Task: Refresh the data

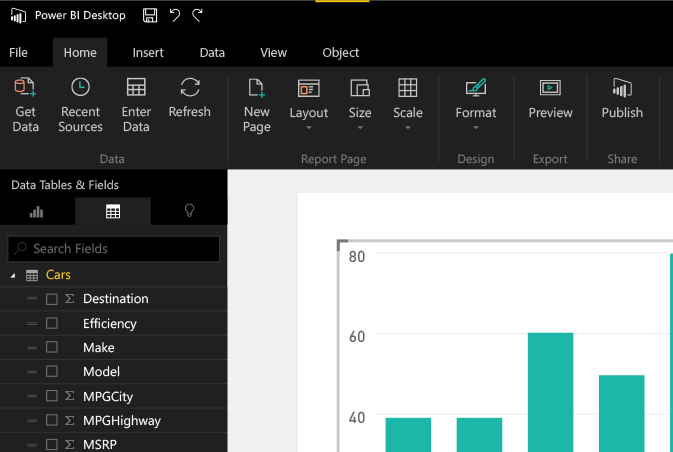Action: [190, 98]
